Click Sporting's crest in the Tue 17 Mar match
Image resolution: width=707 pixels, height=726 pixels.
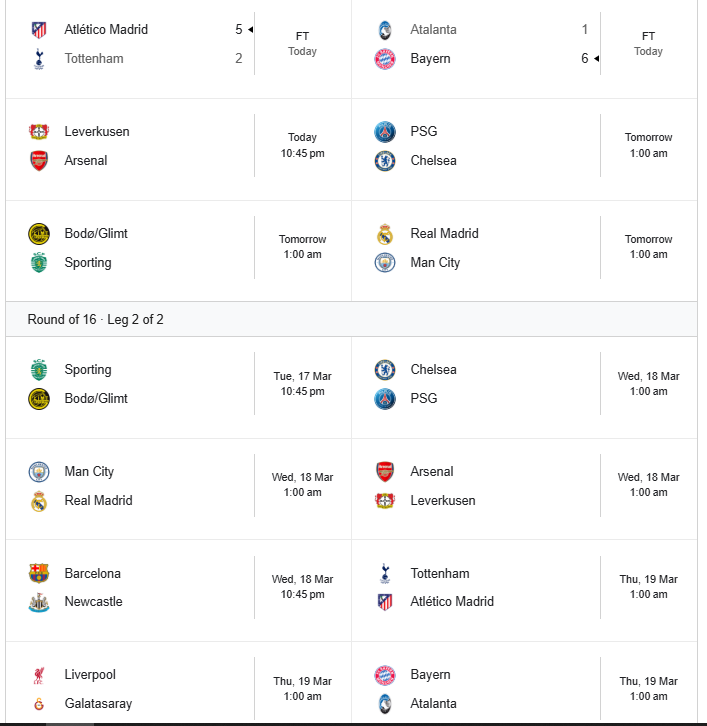pos(39,370)
